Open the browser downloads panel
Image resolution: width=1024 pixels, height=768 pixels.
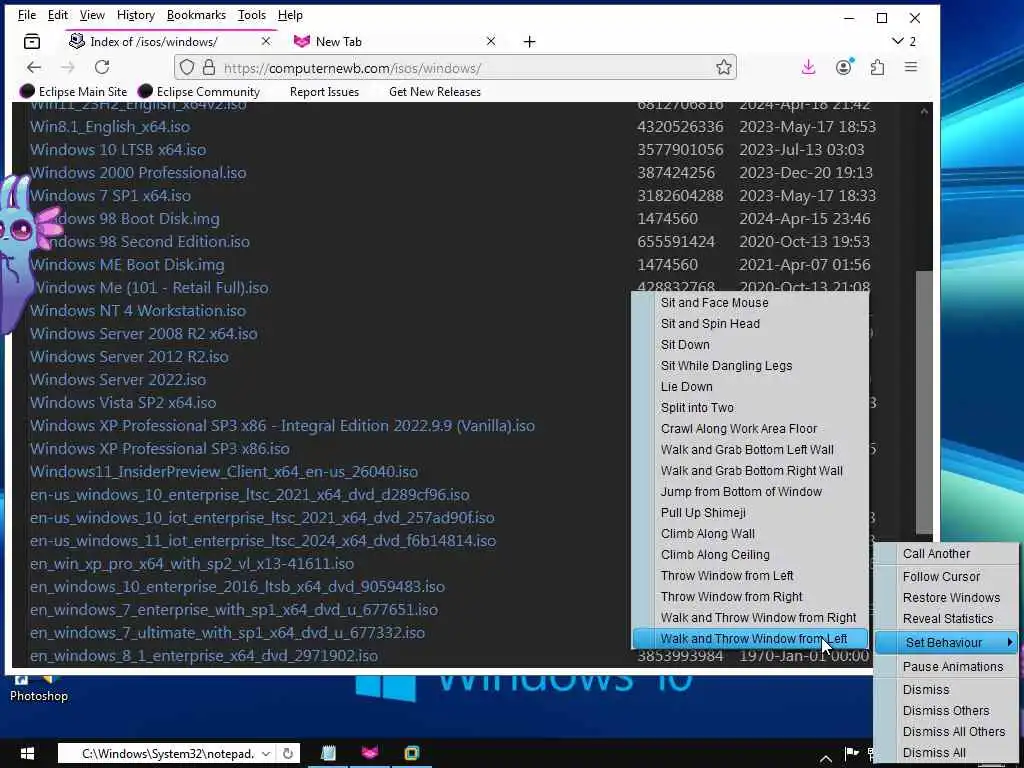click(808, 67)
